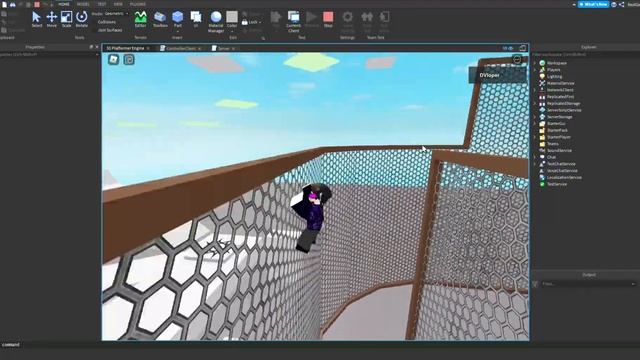Select ServerStorage in Explorer
Image resolution: width=640 pixels, height=360 pixels.
pos(559,117)
